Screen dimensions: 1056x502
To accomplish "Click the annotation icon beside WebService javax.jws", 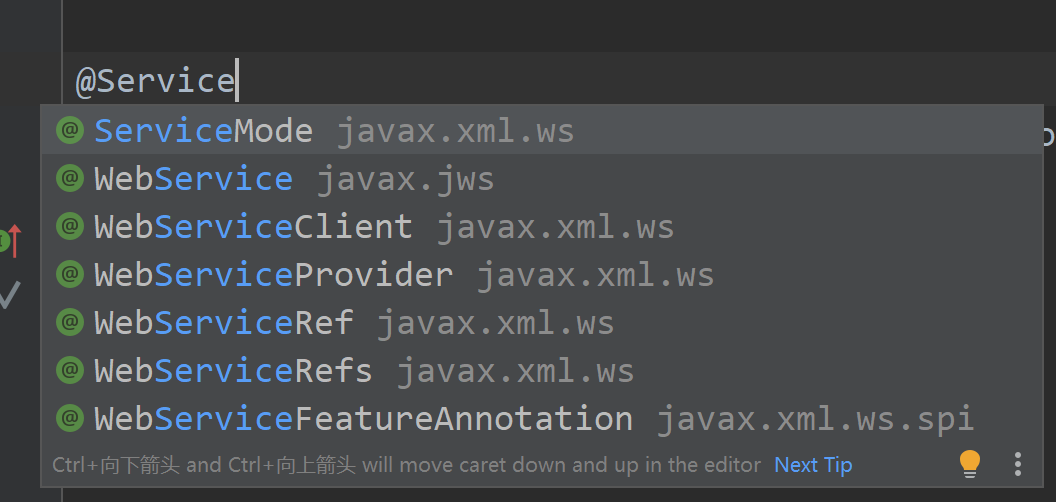I will point(70,179).
